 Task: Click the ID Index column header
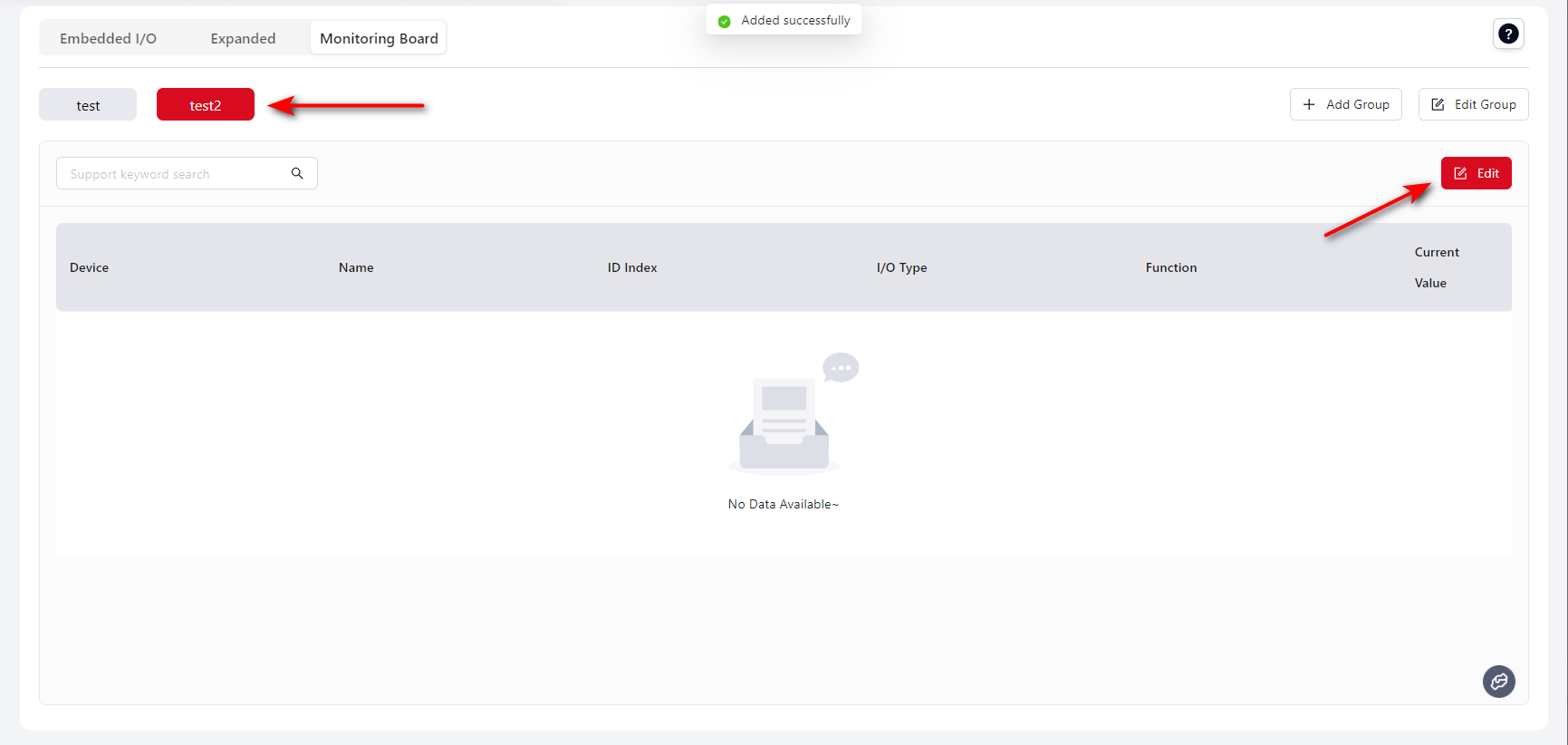point(632,267)
